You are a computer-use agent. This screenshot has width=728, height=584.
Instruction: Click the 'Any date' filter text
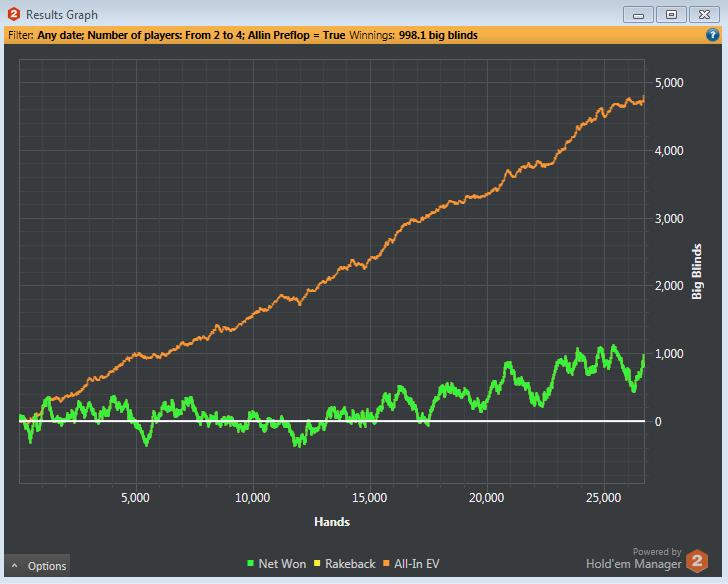(x=61, y=35)
